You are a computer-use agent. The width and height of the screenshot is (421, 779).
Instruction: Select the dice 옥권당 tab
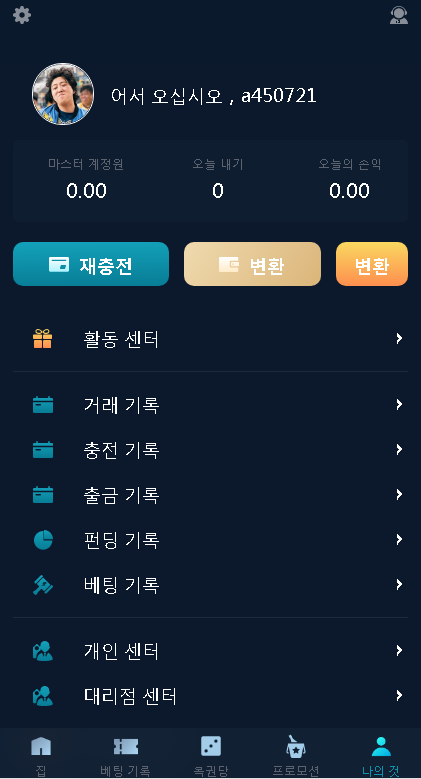point(211,755)
